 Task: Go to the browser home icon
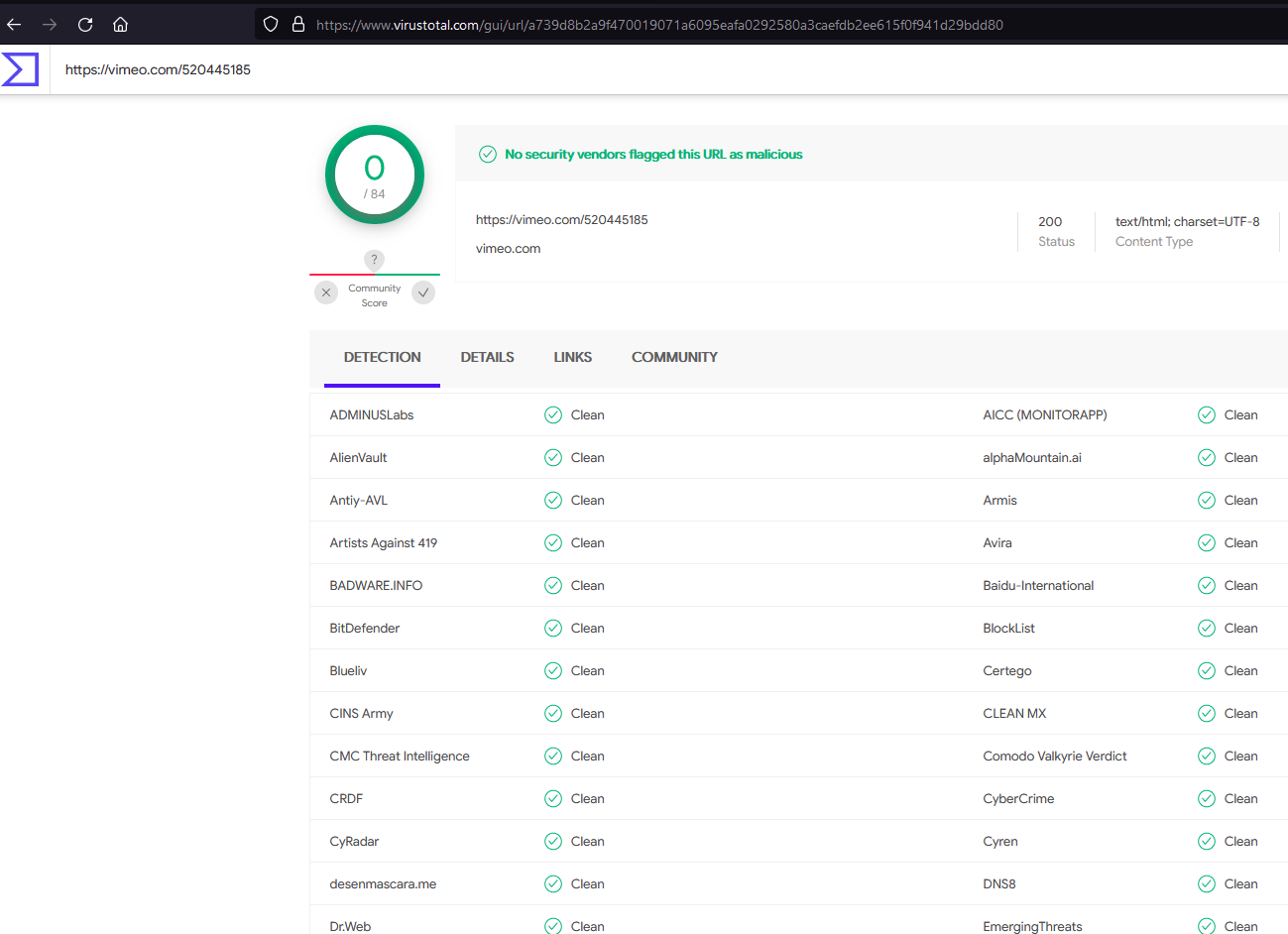(120, 25)
